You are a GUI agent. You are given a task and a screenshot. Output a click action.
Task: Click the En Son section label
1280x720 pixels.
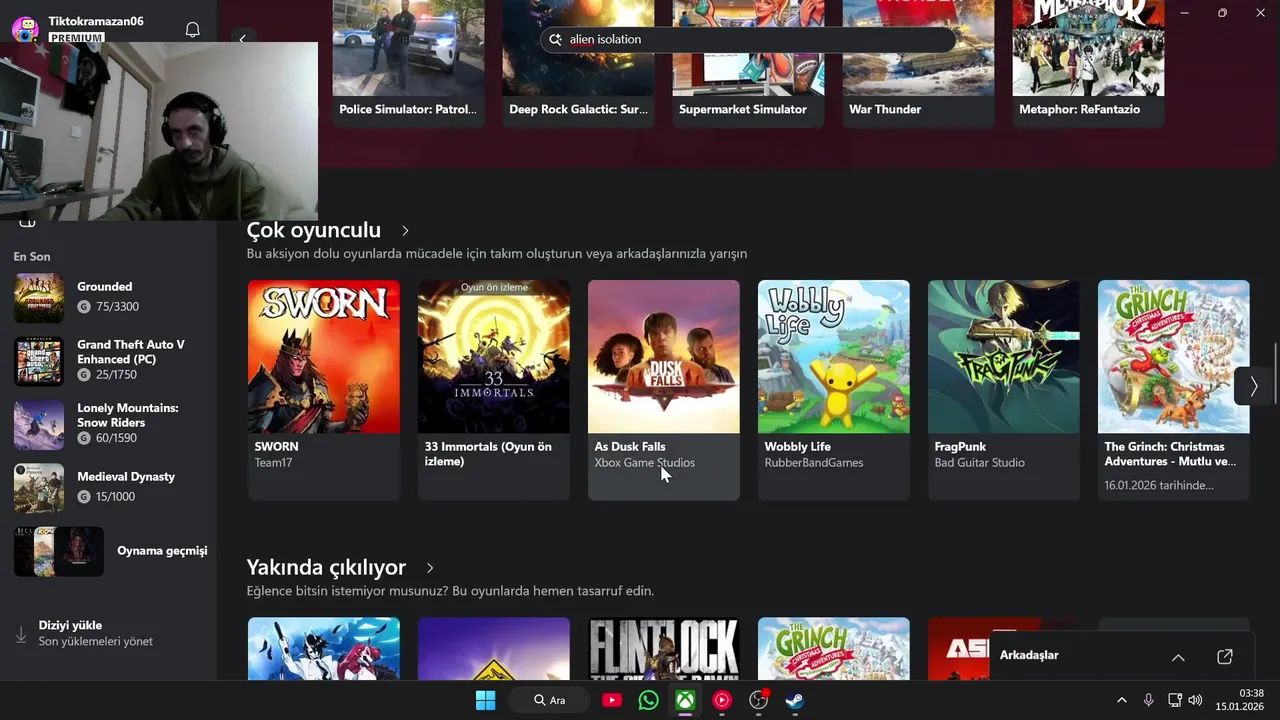click(x=32, y=257)
